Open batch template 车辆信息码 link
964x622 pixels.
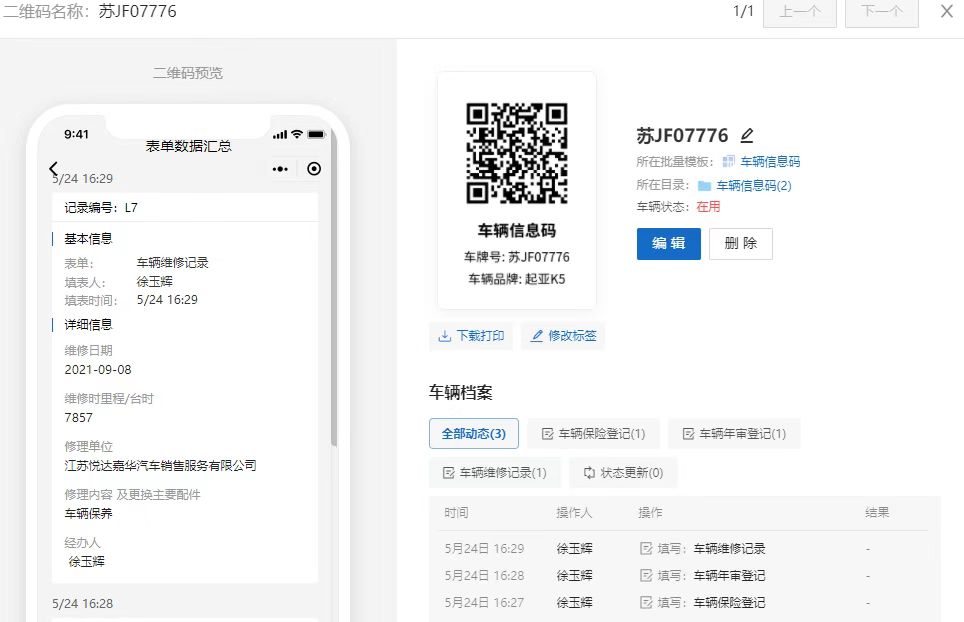(769, 162)
